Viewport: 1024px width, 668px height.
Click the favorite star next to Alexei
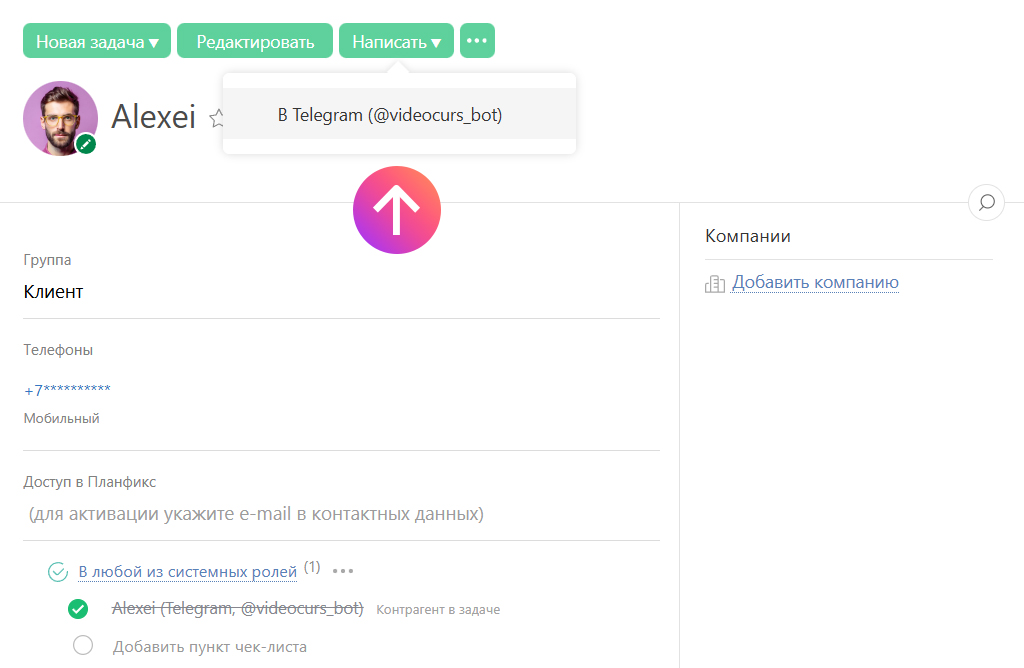pyautogui.click(x=215, y=118)
